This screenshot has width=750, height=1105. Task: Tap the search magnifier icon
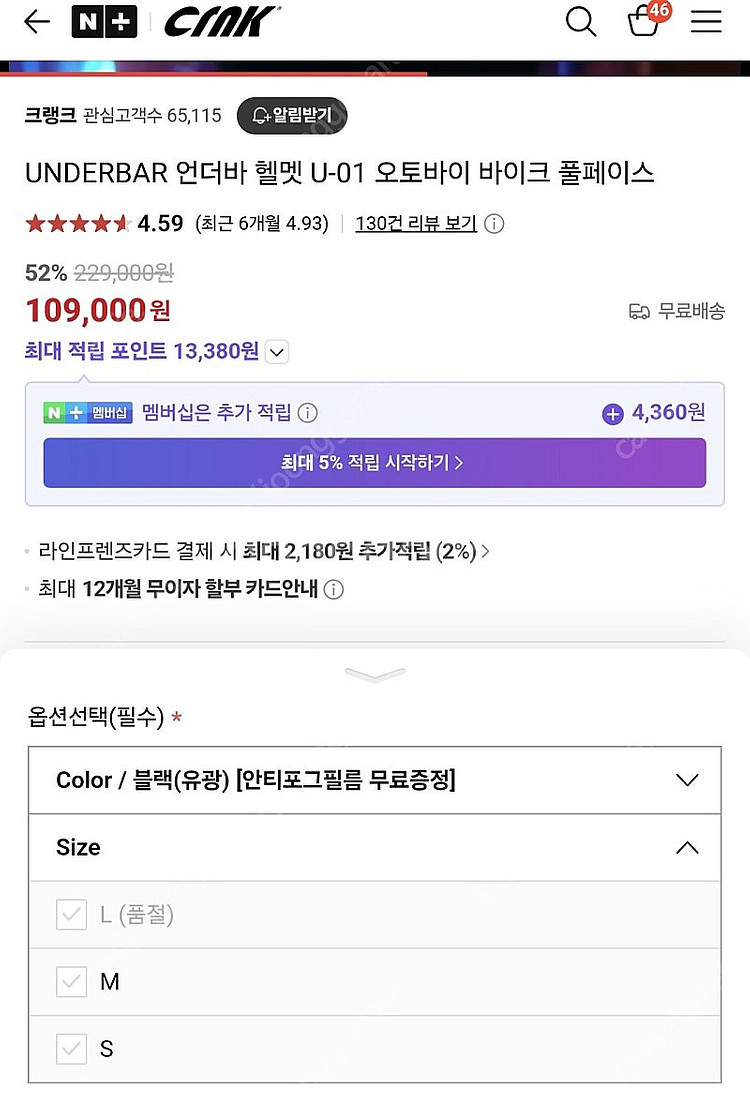coord(581,22)
